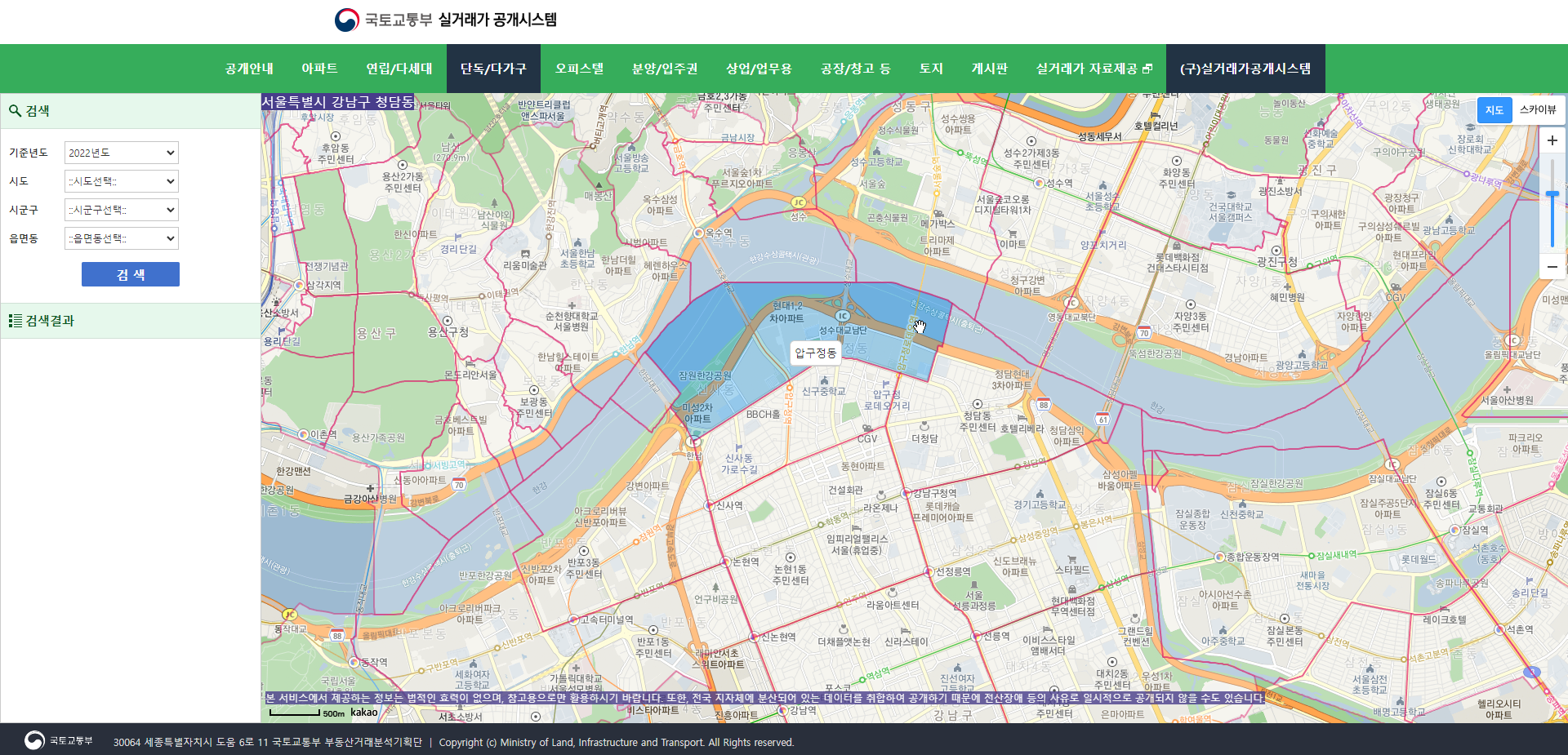This screenshot has width=1568, height=755.
Task: Expand the 기준년도 2022년도 dropdown
Action: click(x=122, y=153)
